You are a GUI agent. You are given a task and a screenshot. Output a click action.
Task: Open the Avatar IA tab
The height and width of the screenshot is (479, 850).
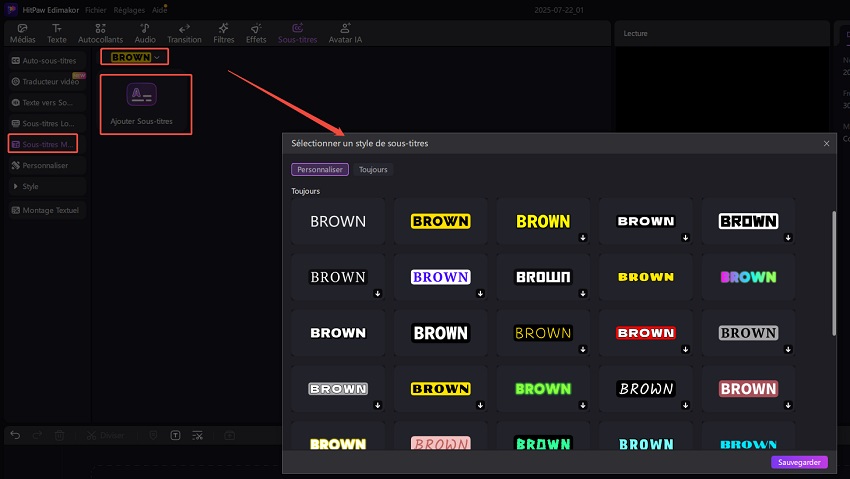pos(345,33)
